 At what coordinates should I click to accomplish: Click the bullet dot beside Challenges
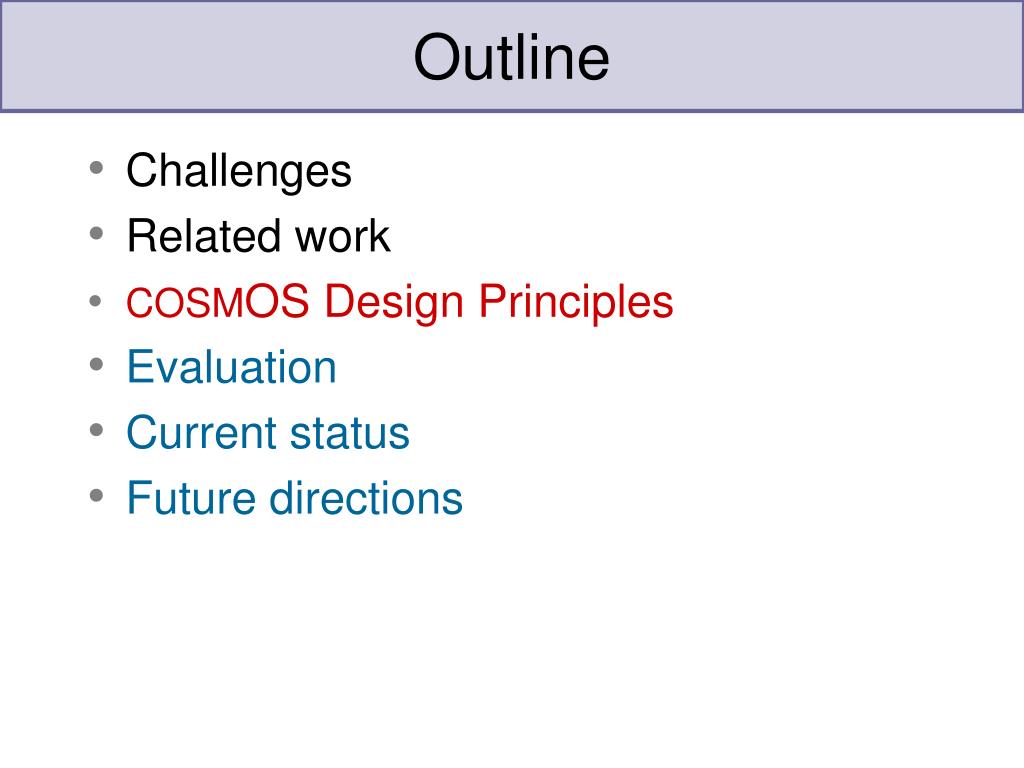point(96,168)
